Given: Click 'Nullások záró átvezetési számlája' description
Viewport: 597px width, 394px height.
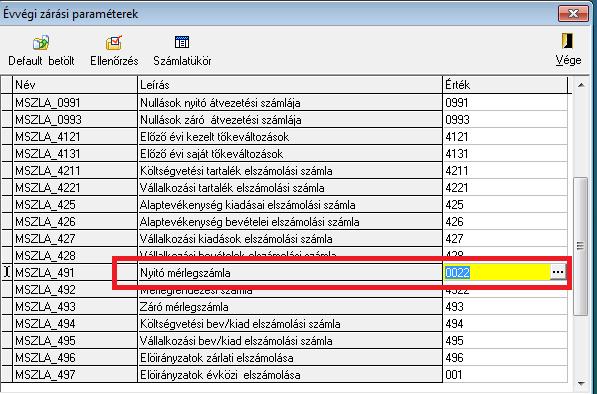Looking at the screenshot, I should [x=290, y=120].
